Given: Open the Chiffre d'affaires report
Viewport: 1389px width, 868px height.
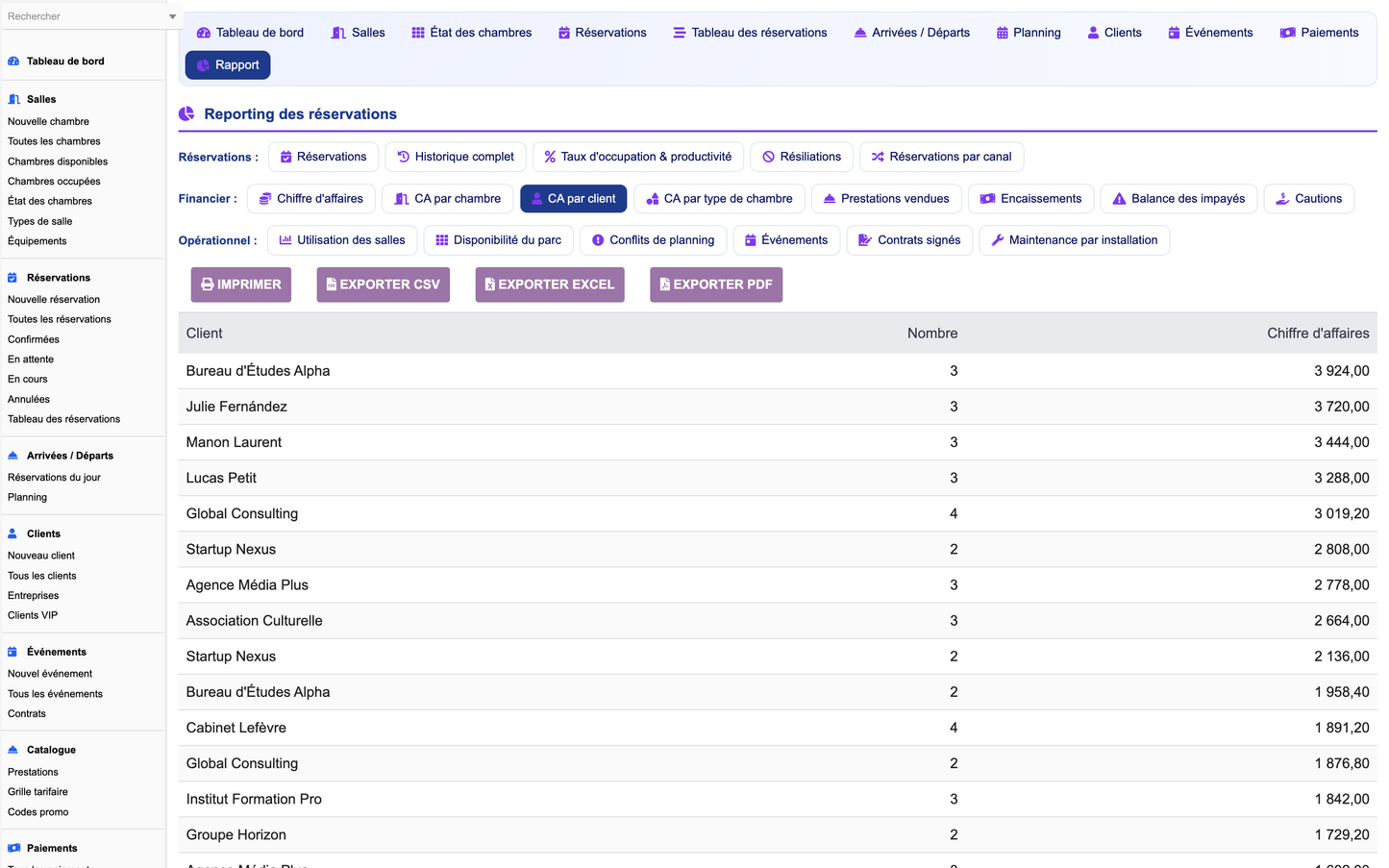Looking at the screenshot, I should pyautogui.click(x=311, y=199).
